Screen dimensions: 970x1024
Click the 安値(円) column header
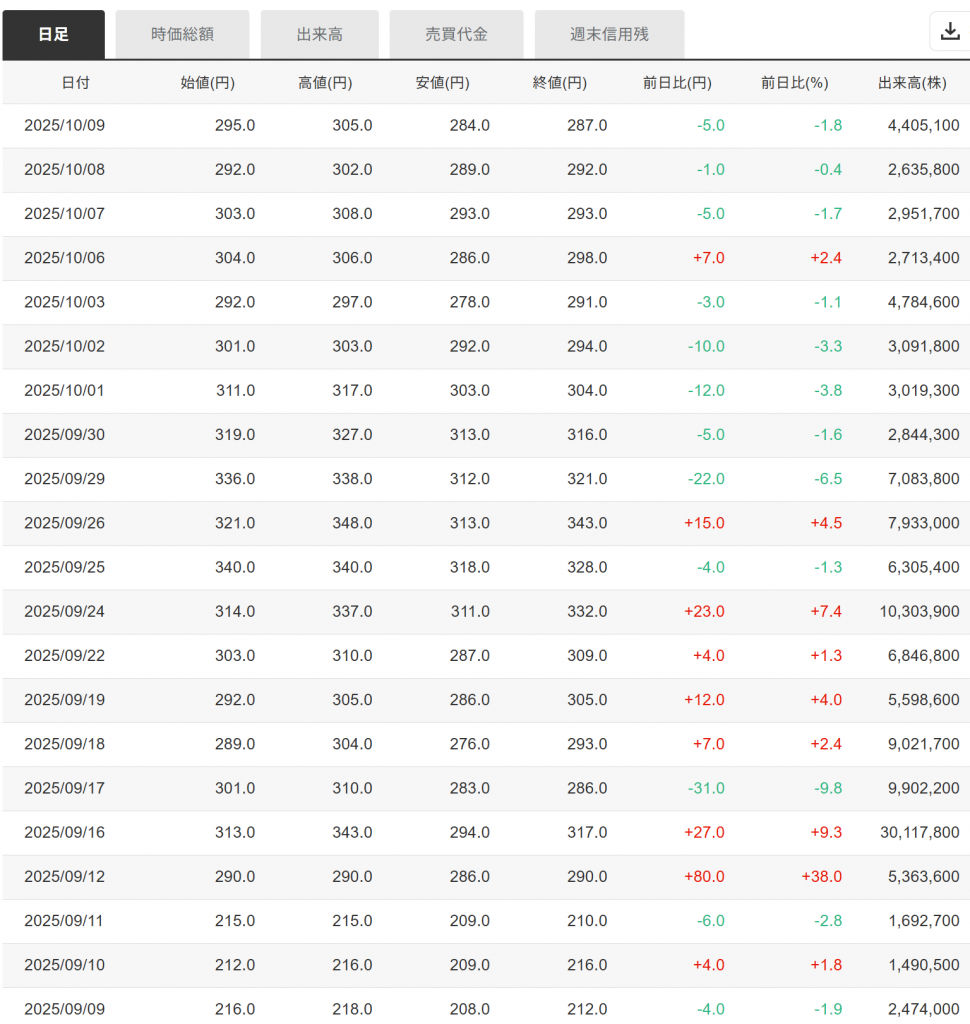coord(442,83)
